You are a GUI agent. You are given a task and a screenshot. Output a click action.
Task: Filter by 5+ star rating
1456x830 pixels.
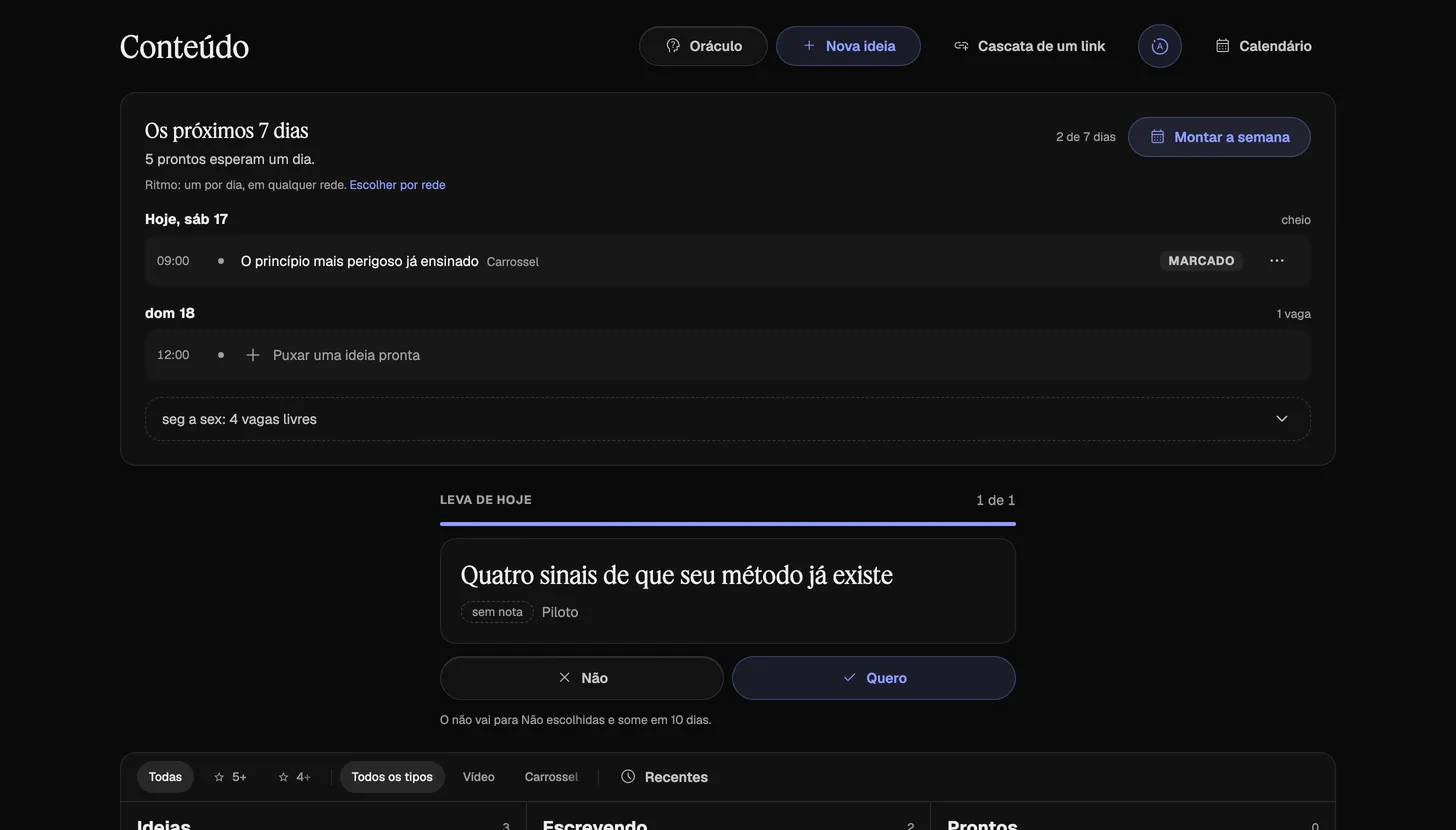pos(230,777)
